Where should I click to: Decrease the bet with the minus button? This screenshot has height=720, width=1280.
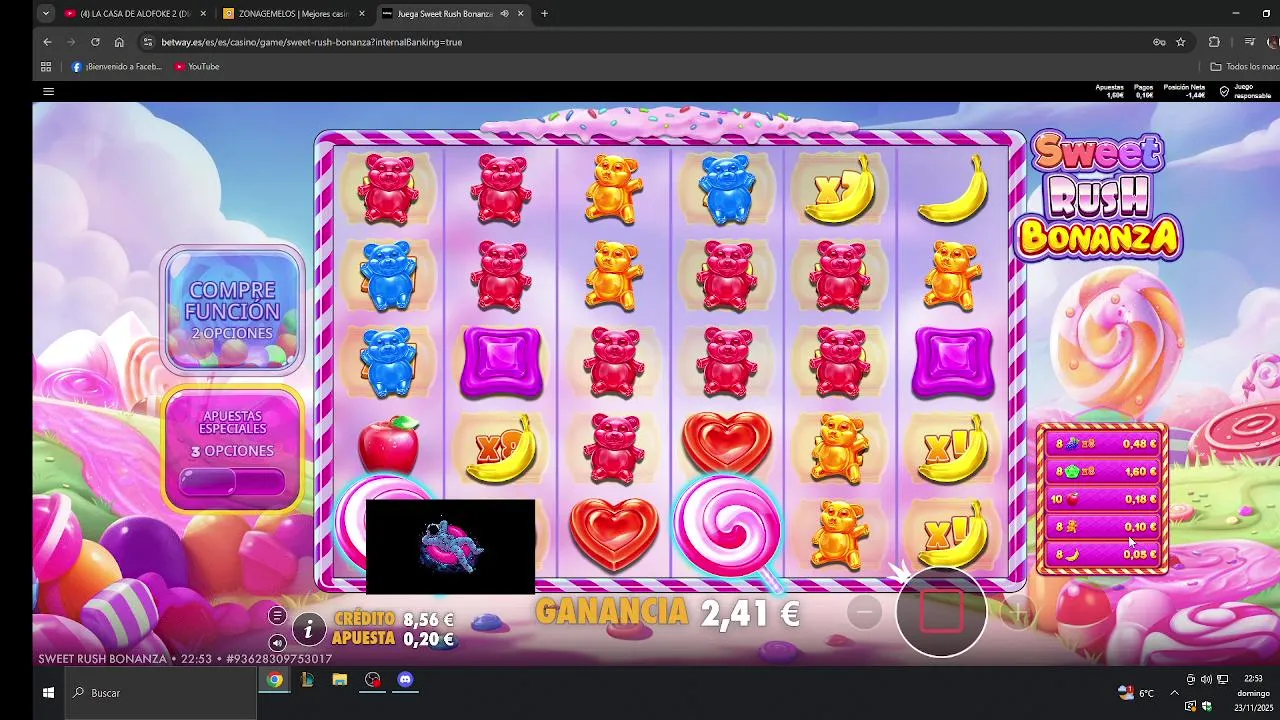(865, 612)
